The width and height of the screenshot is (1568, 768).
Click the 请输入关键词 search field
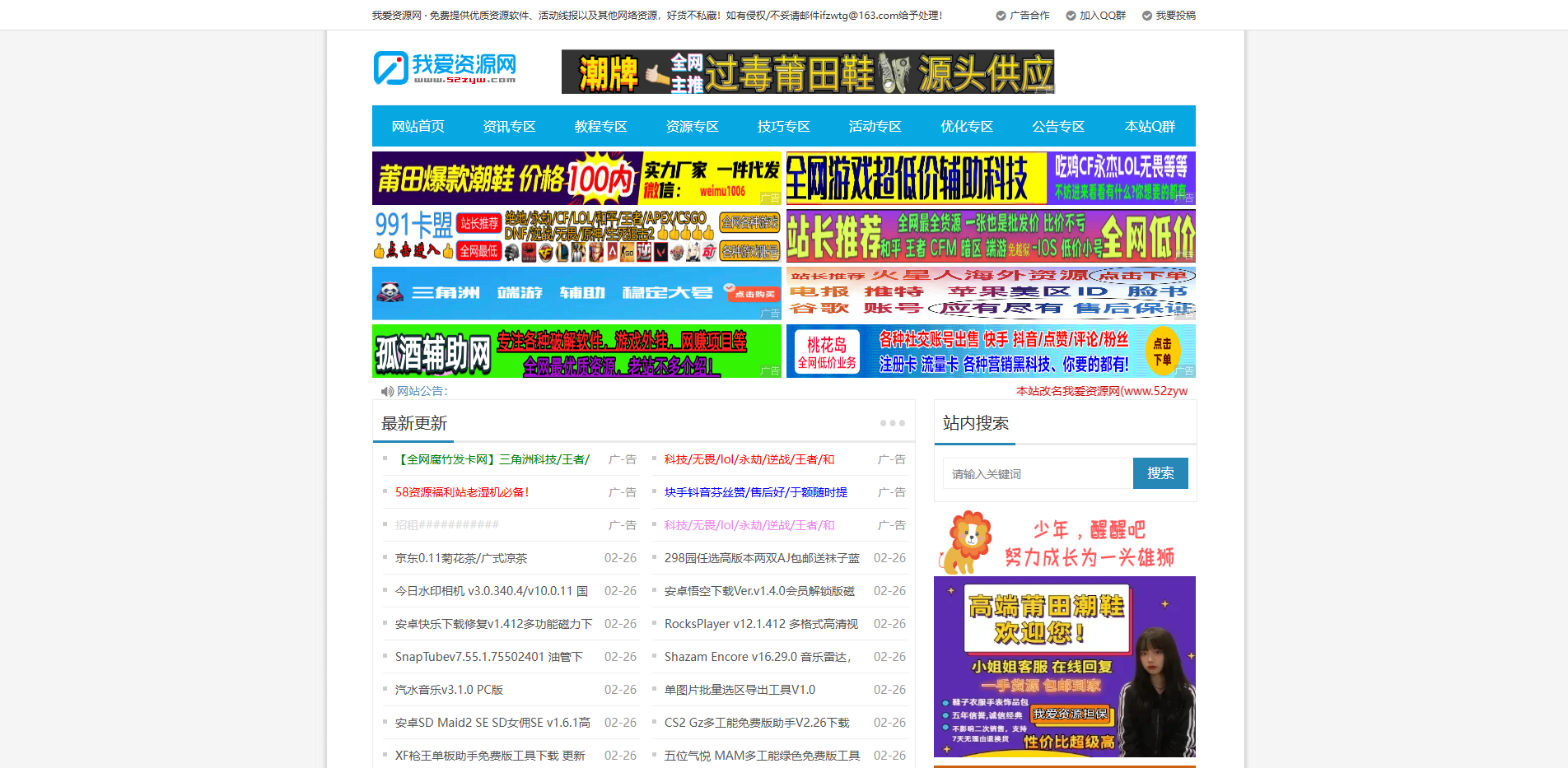click(x=1037, y=472)
